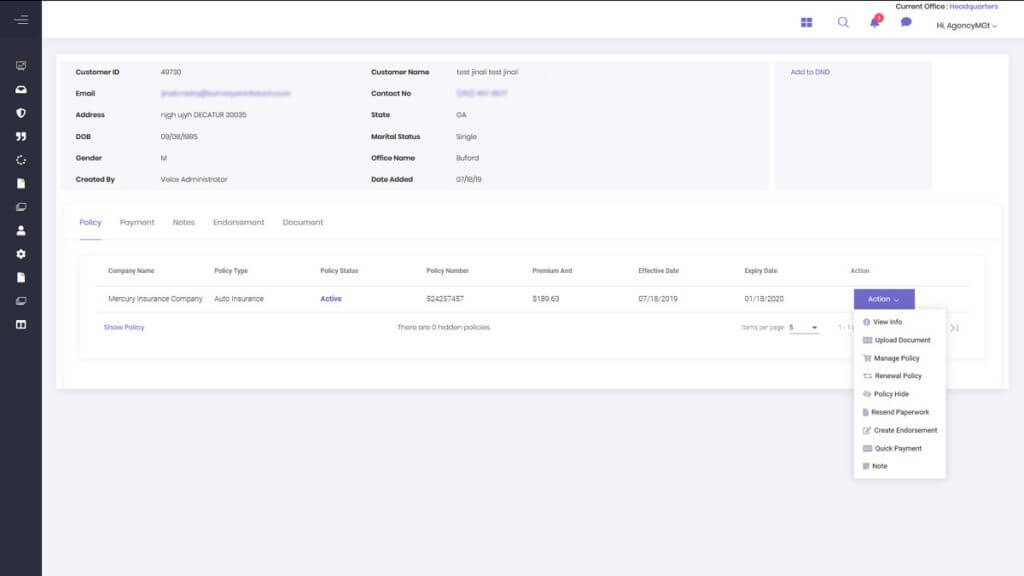Select View Info from action menu
The width and height of the screenshot is (1024, 576).
(887, 322)
